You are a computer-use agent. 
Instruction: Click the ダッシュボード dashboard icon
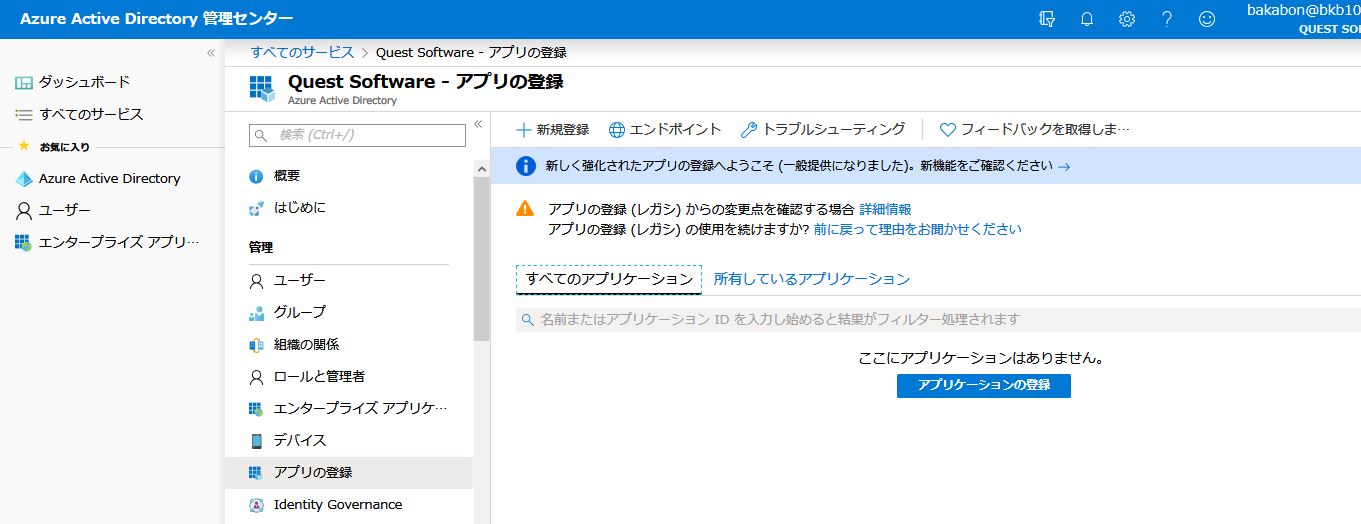click(24, 82)
